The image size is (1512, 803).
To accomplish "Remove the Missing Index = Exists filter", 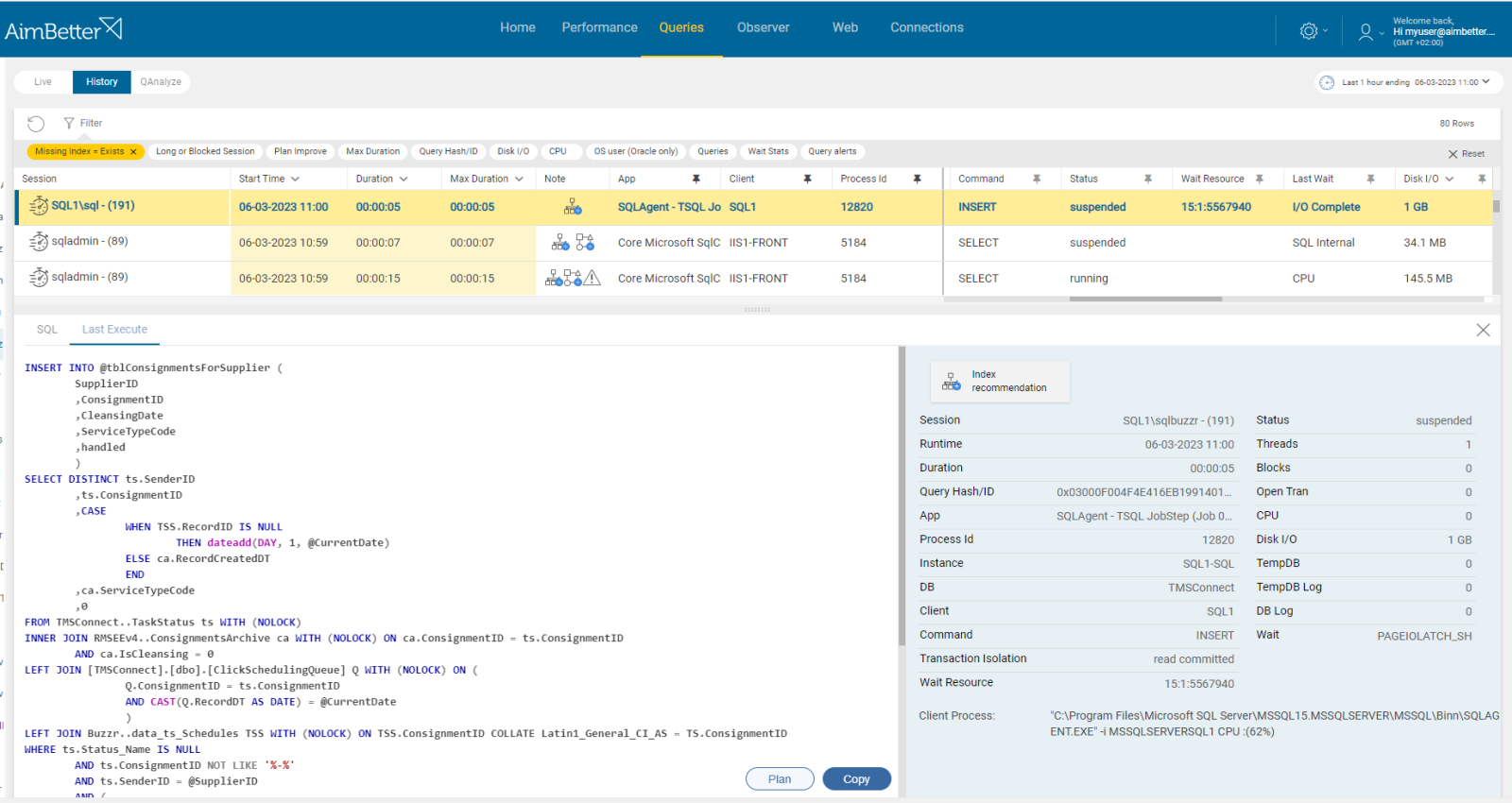I will point(133,152).
